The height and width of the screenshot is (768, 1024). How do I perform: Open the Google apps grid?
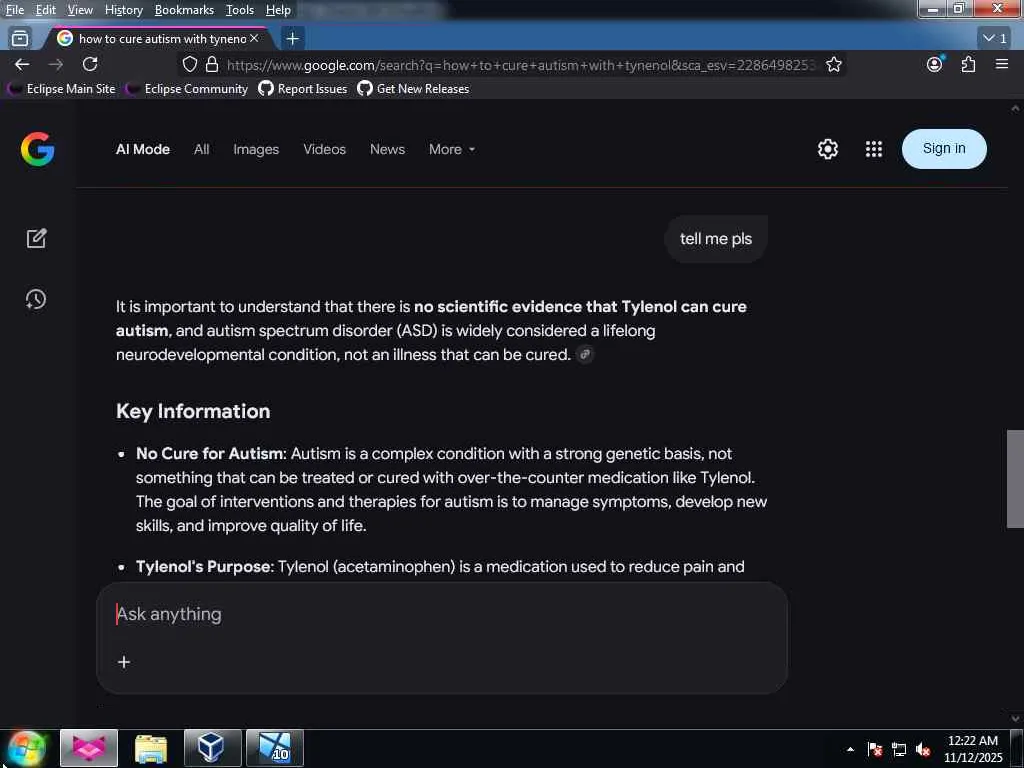click(x=874, y=149)
